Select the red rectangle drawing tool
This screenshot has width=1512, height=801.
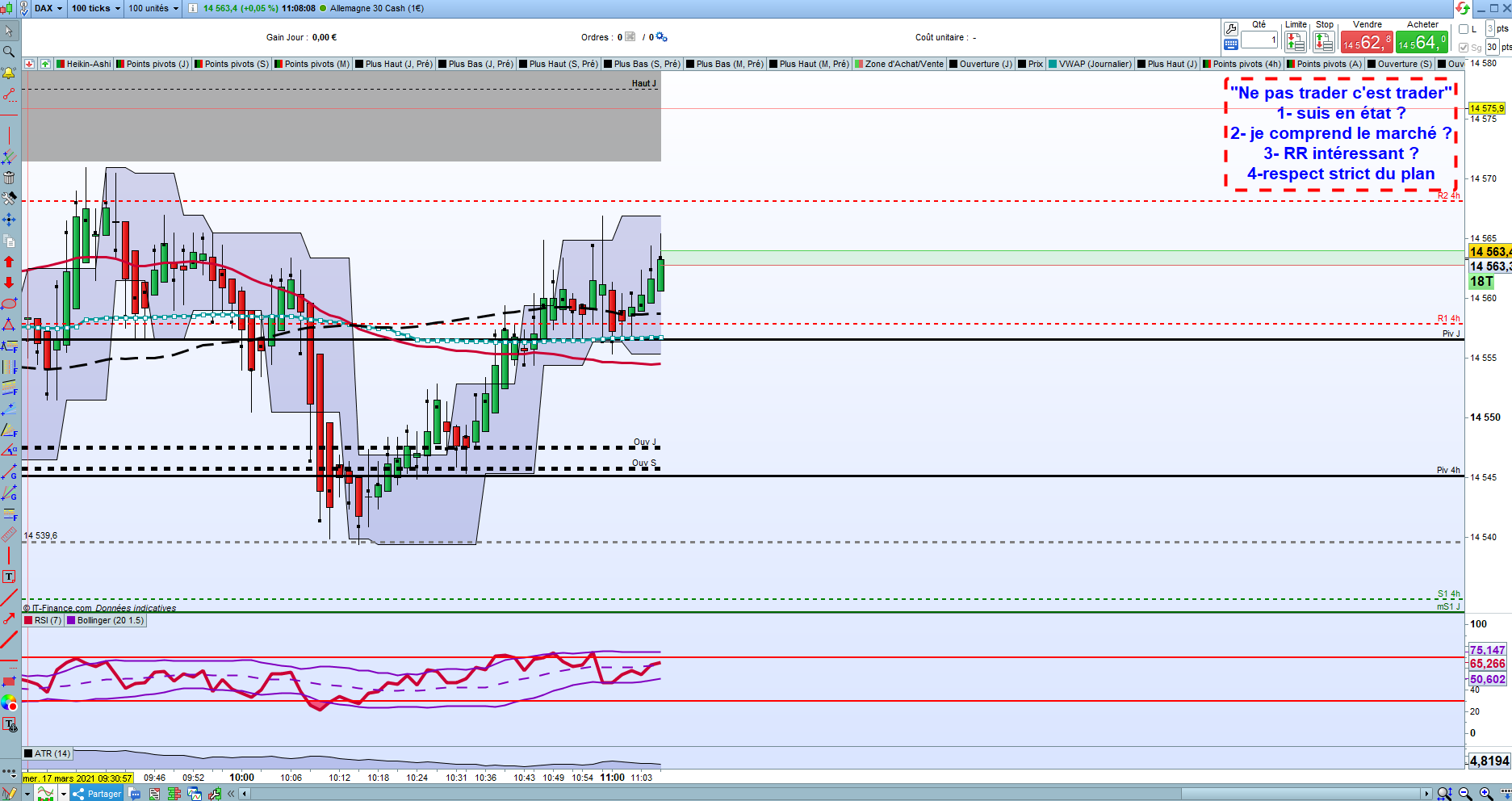9,681
